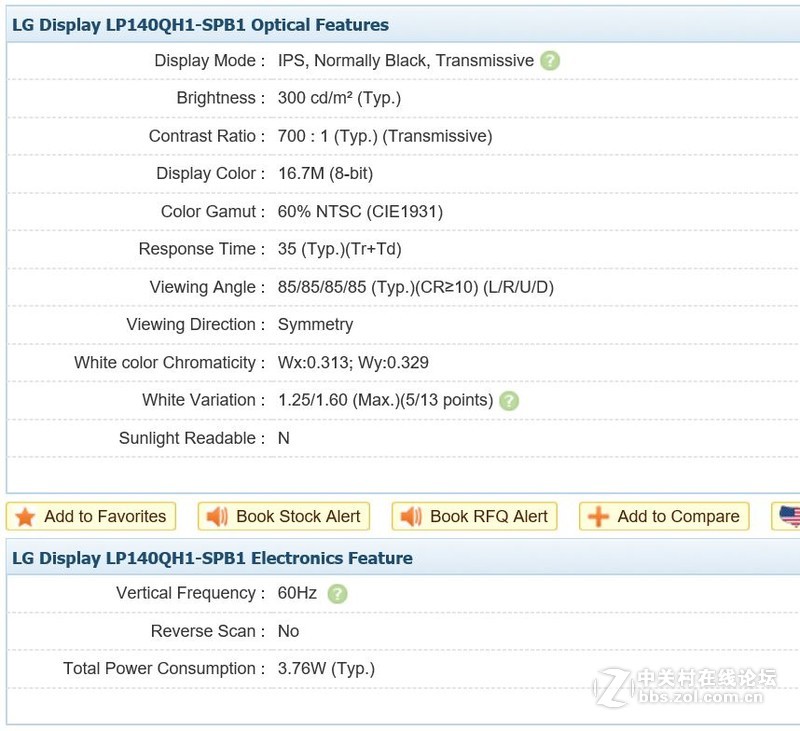The image size is (800, 731).
Task: Click speaker icon in Book Stock Alert
Action: (217, 517)
